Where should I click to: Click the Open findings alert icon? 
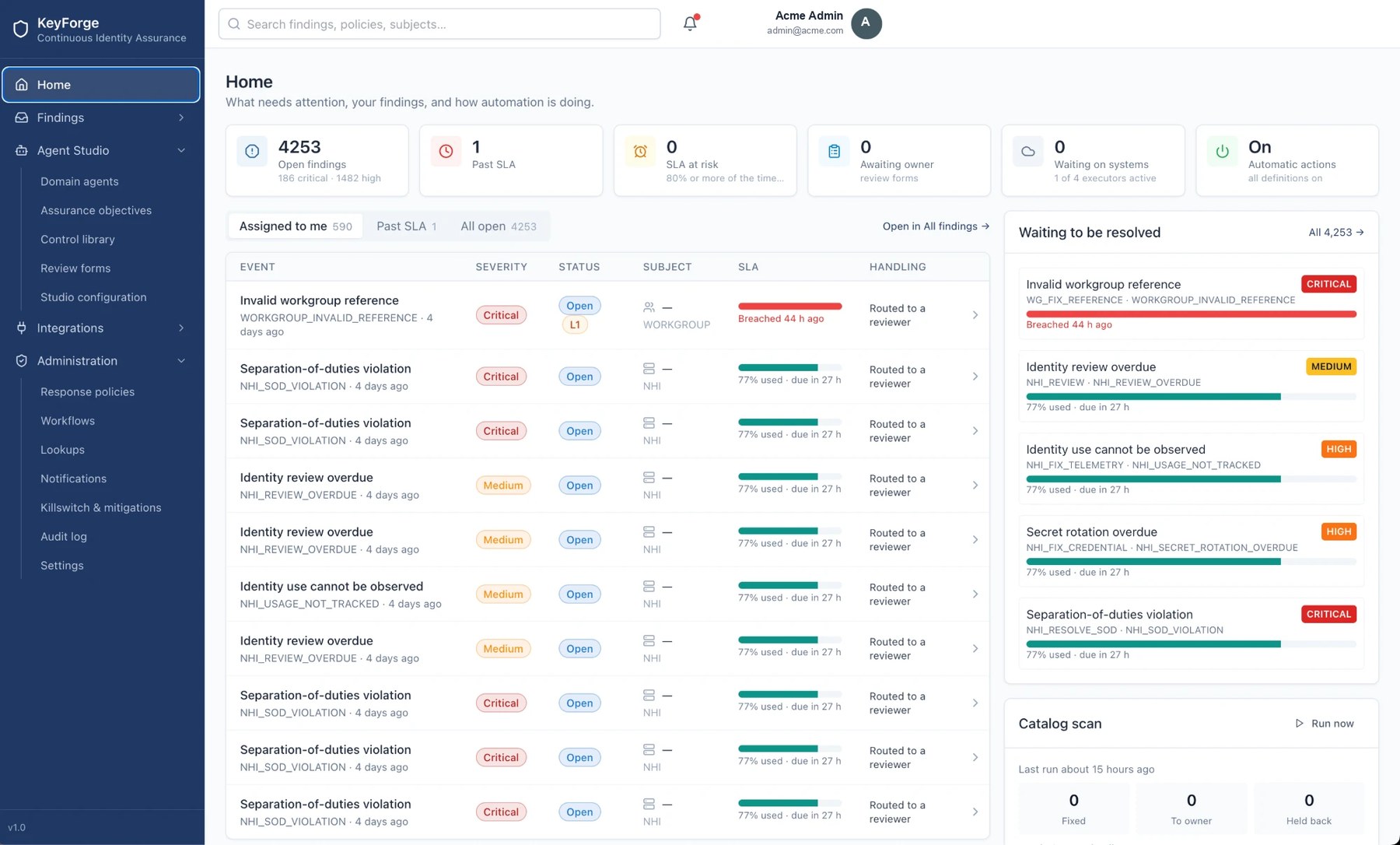point(252,152)
